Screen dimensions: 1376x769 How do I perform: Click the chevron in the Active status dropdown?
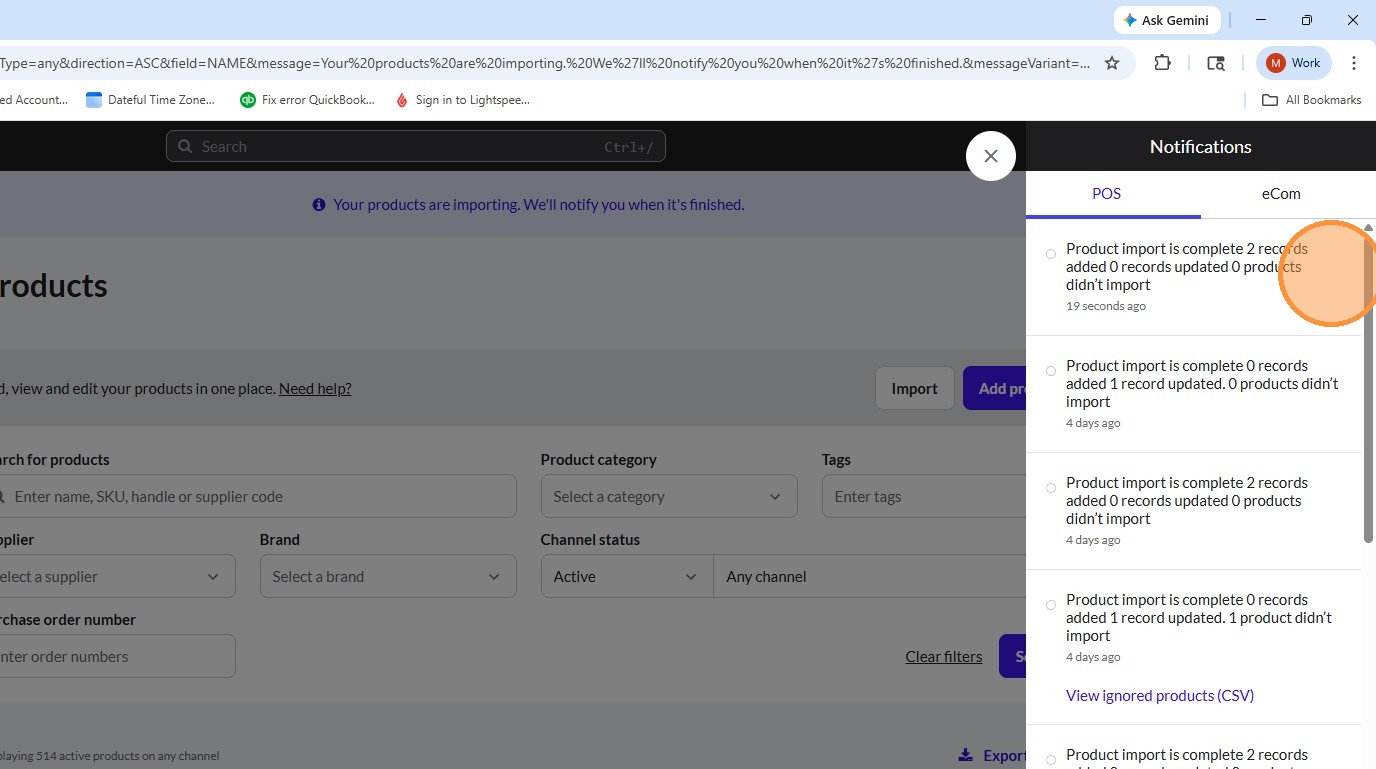tap(691, 577)
